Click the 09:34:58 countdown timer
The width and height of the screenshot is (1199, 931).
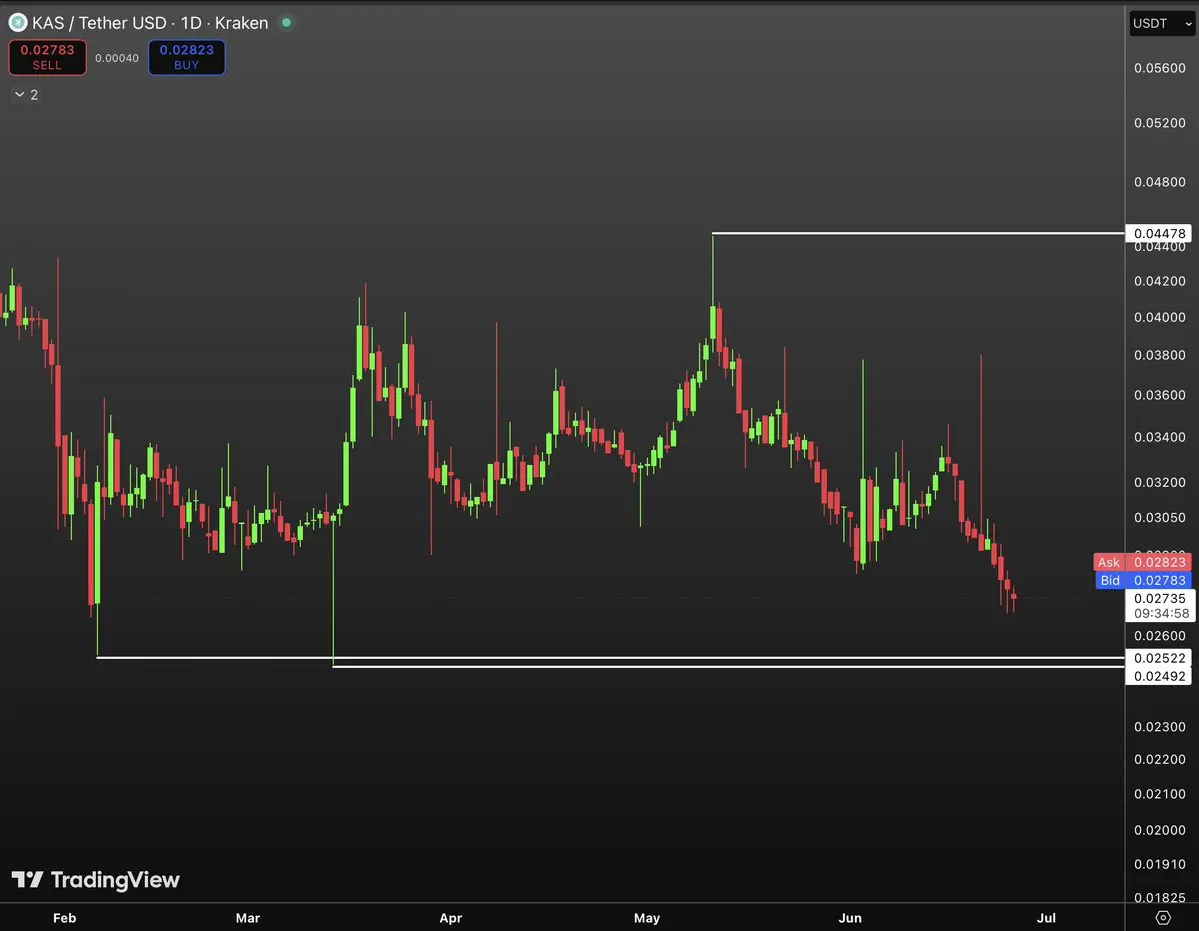click(1160, 614)
